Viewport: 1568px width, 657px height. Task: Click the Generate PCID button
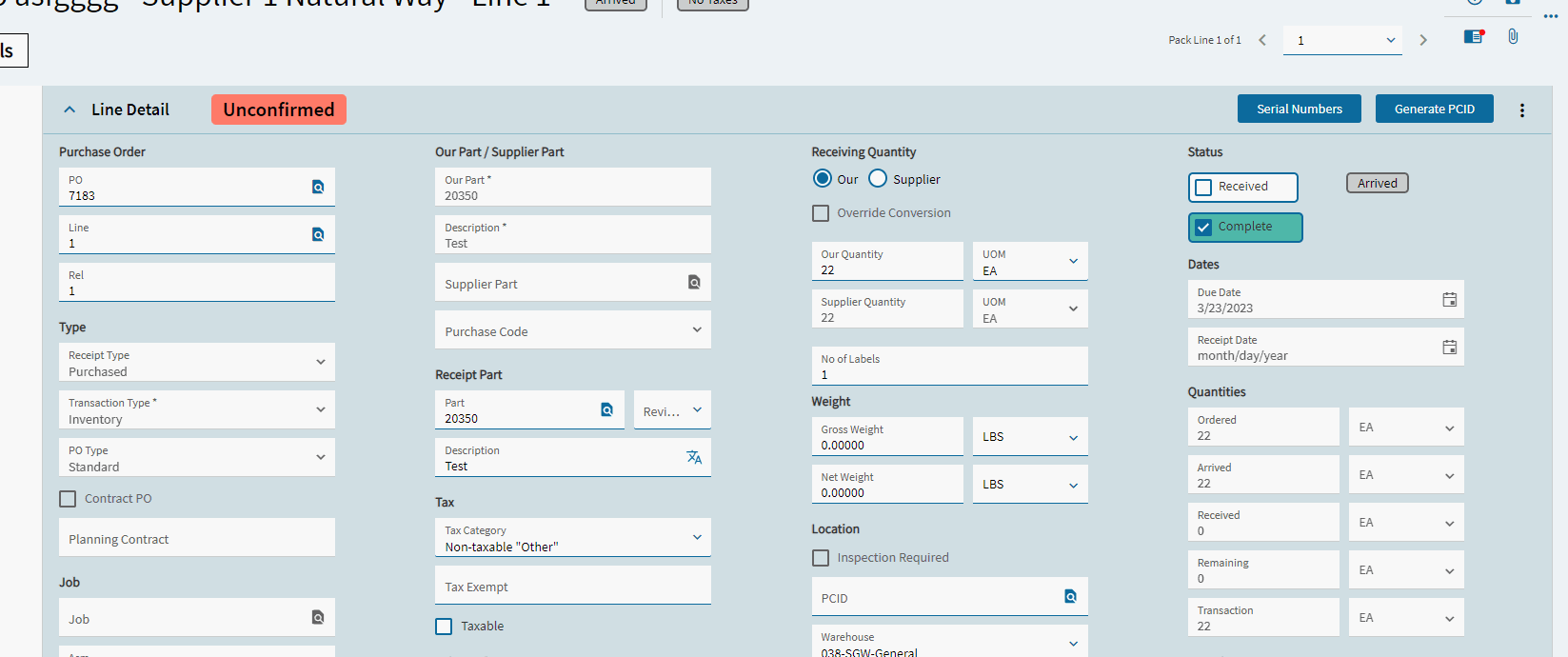[1434, 109]
